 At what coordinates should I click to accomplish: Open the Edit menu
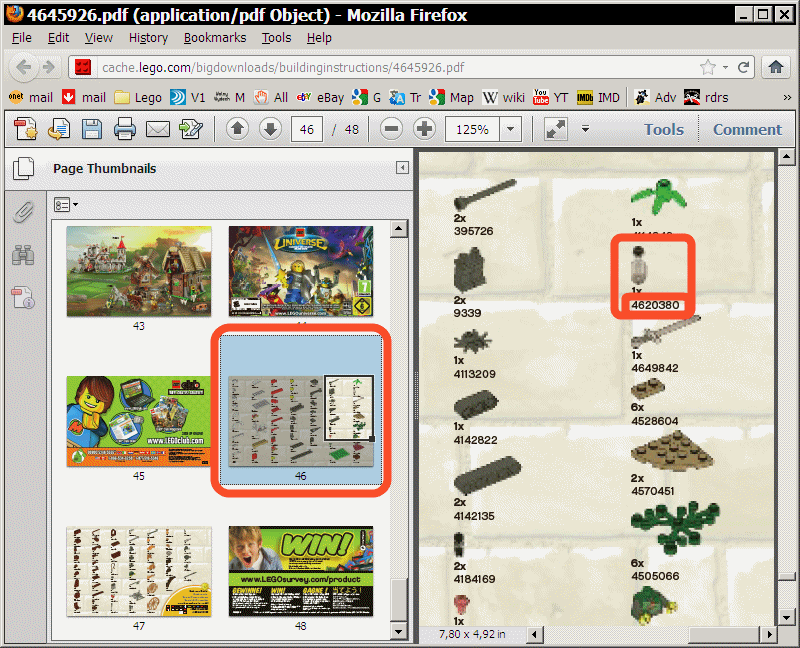(58, 38)
